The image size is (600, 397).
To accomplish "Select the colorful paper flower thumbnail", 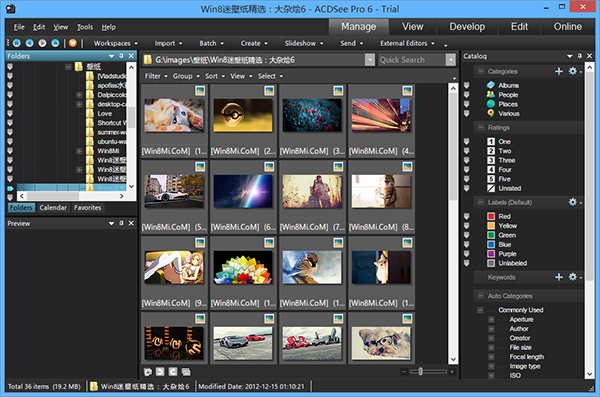I will (243, 268).
